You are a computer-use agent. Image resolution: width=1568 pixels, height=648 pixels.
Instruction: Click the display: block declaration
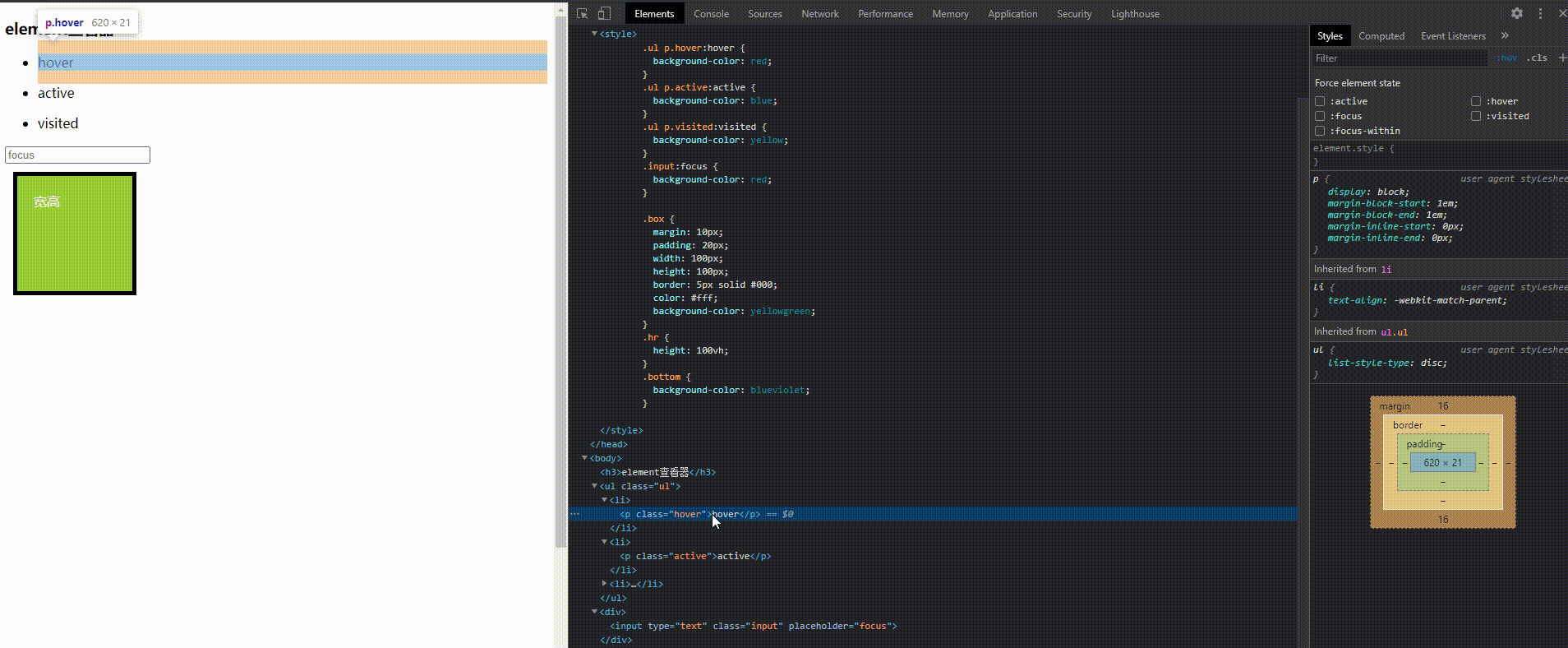(x=1367, y=192)
